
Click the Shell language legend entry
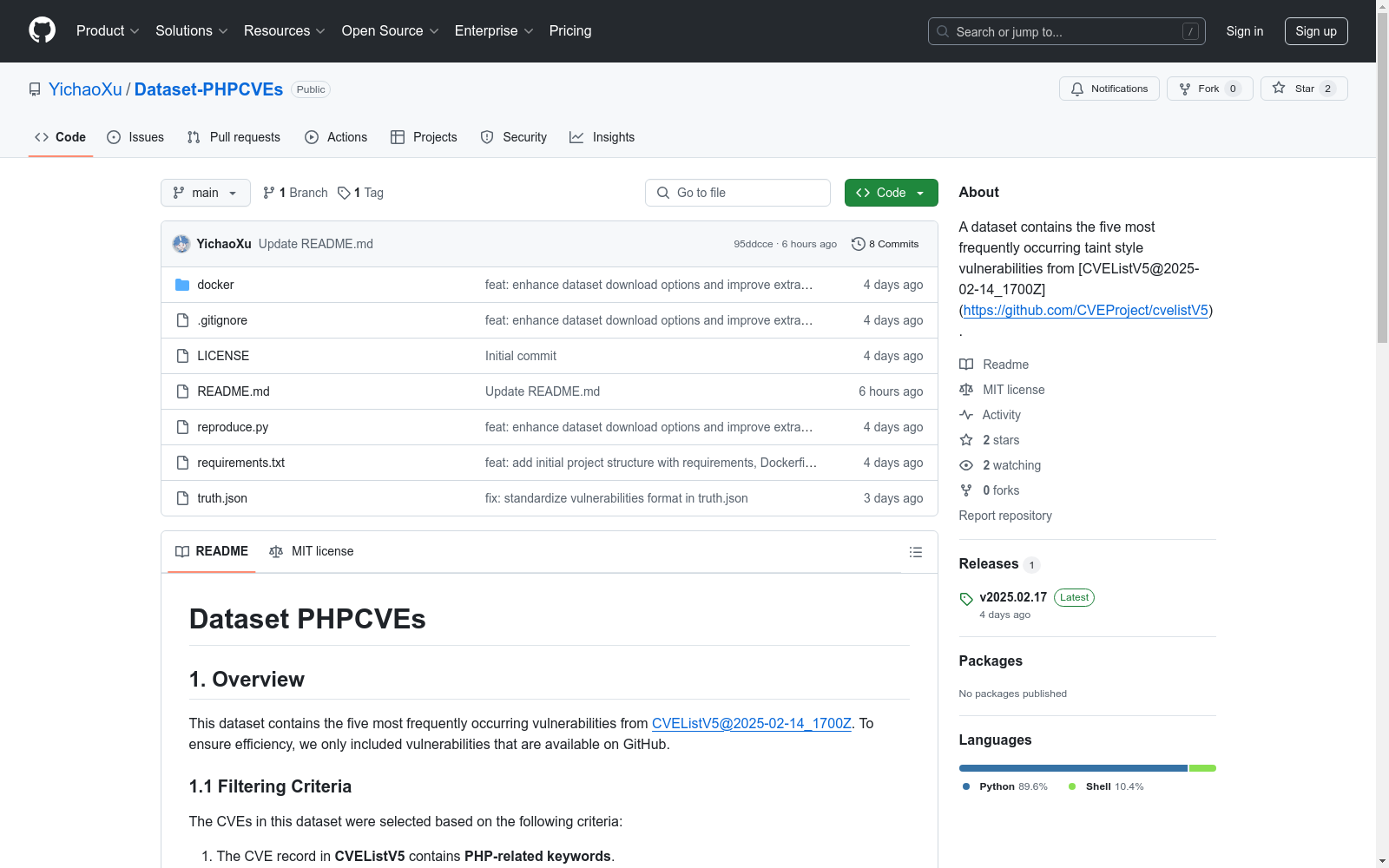1106,786
